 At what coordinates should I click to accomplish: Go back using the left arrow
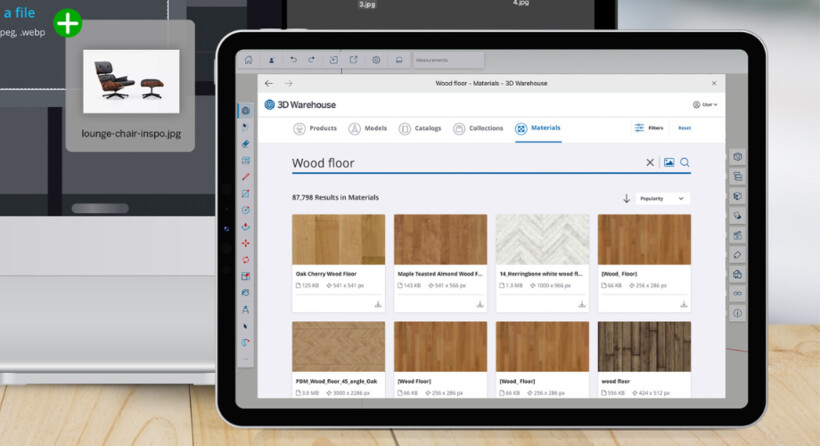[x=269, y=84]
